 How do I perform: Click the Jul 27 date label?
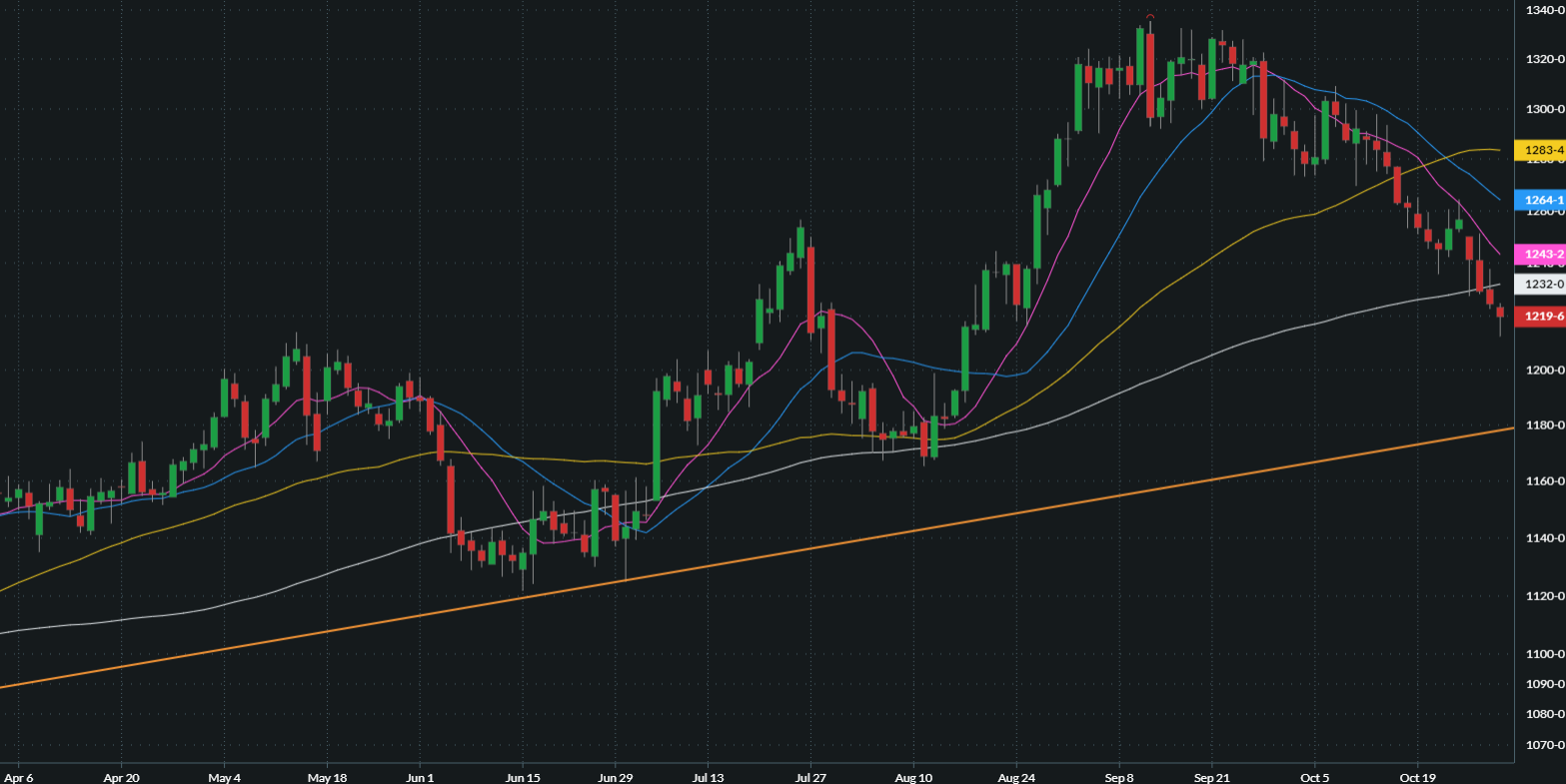coord(809,776)
